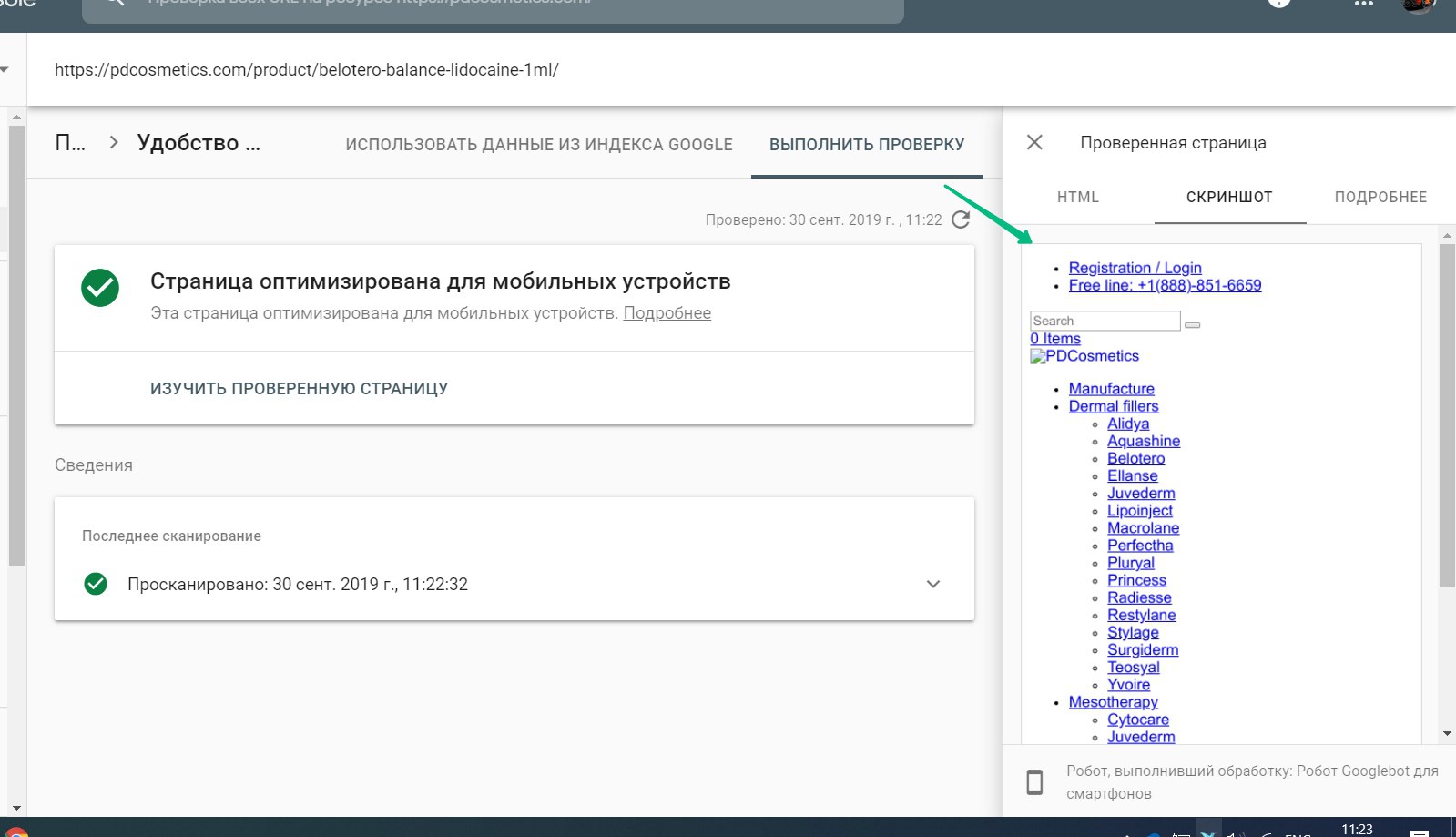The width and height of the screenshot is (1456, 837).
Task: Click the Search field in the page screenshot
Action: click(1105, 321)
